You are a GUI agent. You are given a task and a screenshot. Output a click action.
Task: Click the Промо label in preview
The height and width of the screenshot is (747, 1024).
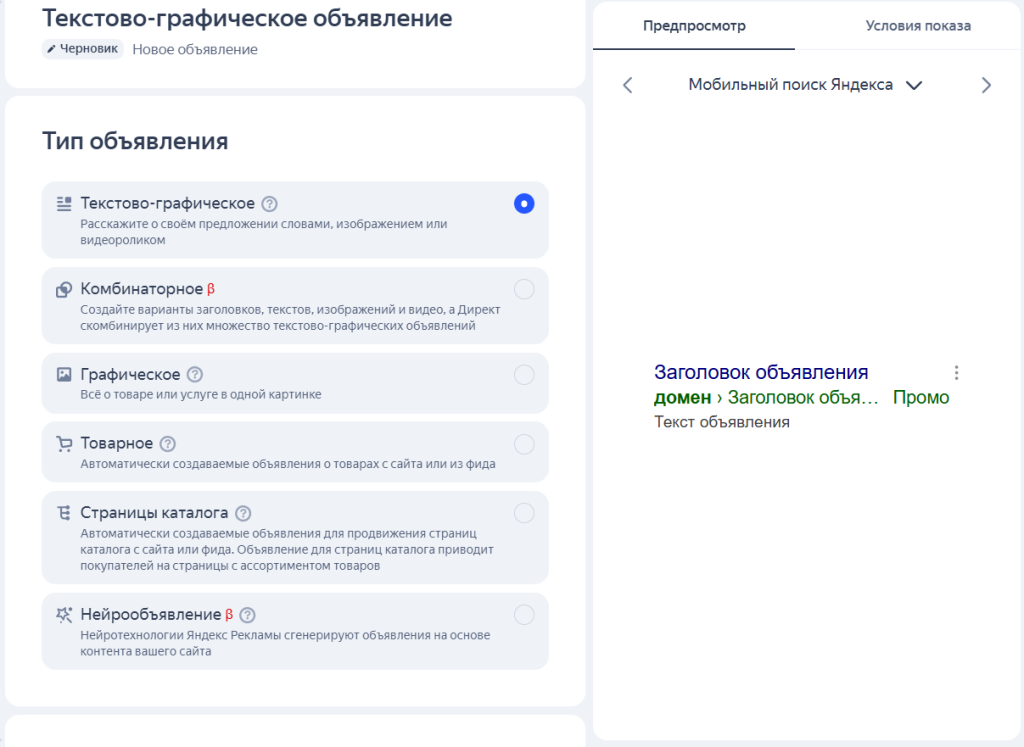921,397
